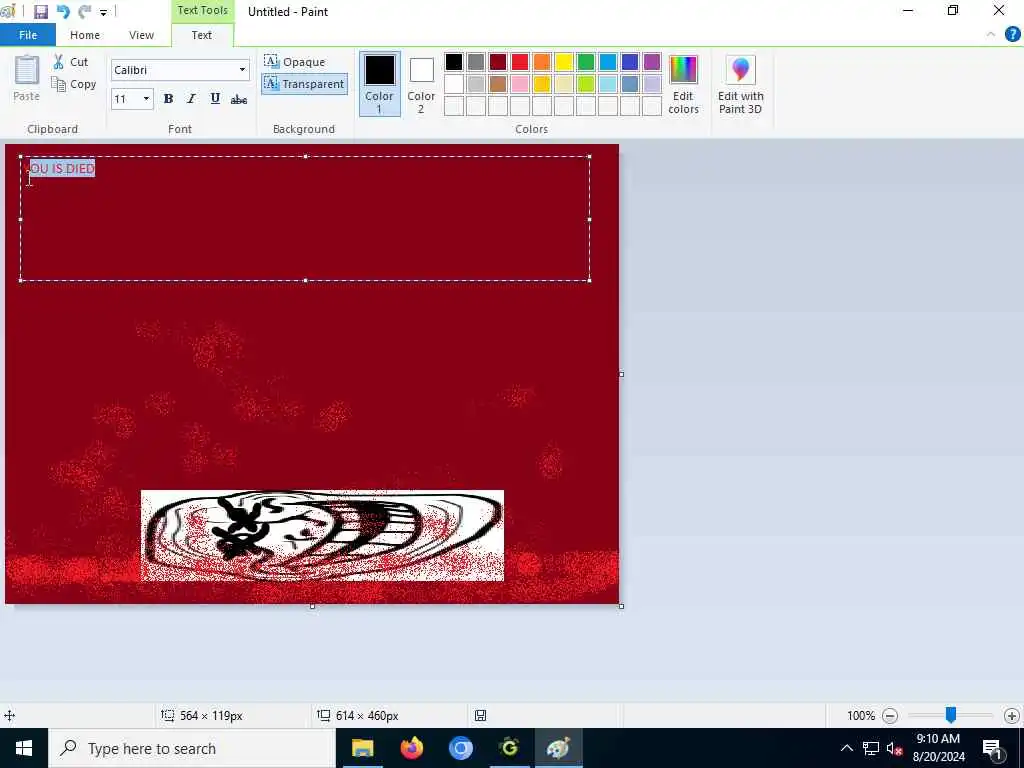This screenshot has width=1024, height=768.
Task: Open the Windows Start menu
Action: pos(24,748)
